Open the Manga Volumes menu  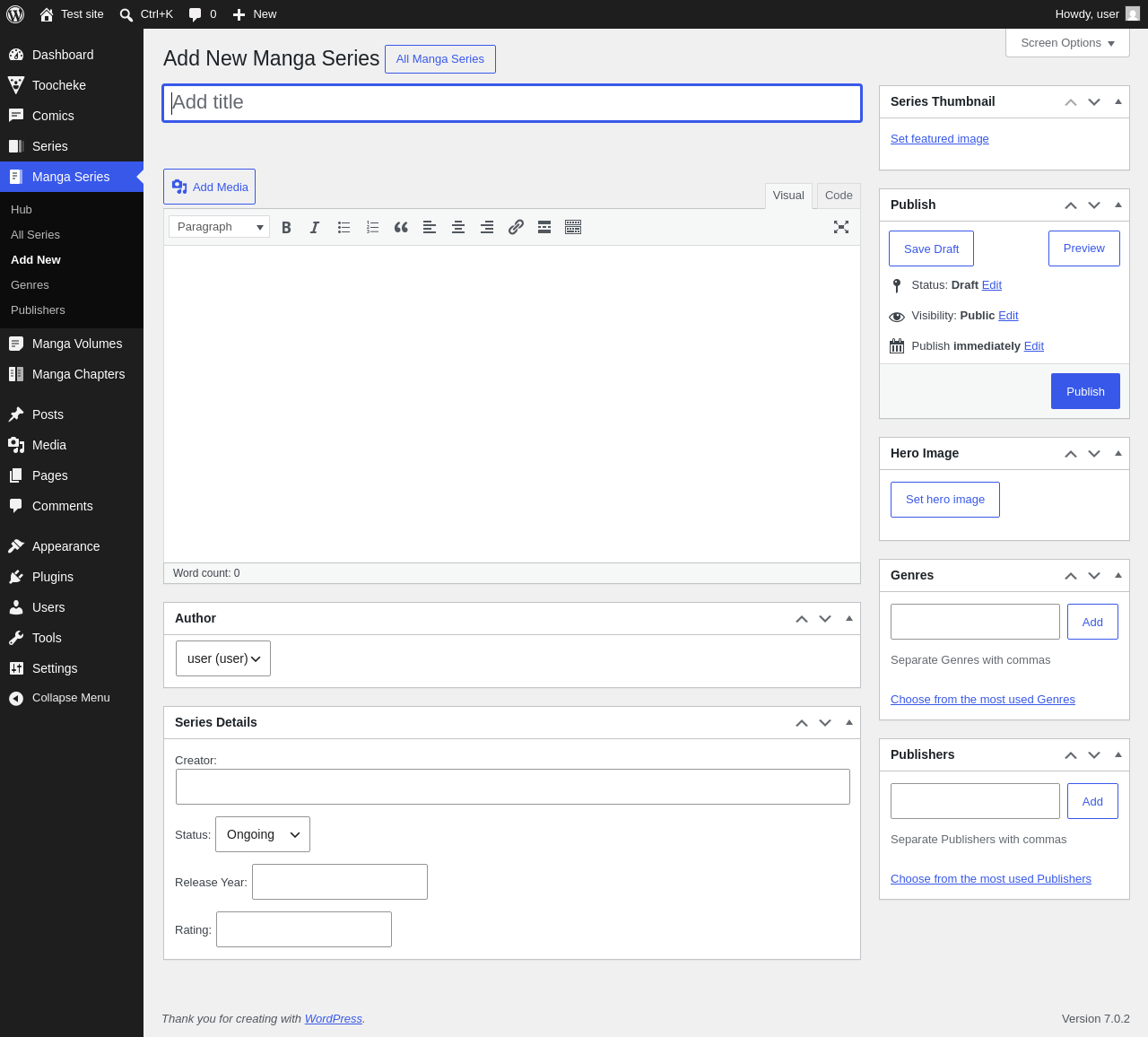pyautogui.click(x=72, y=344)
